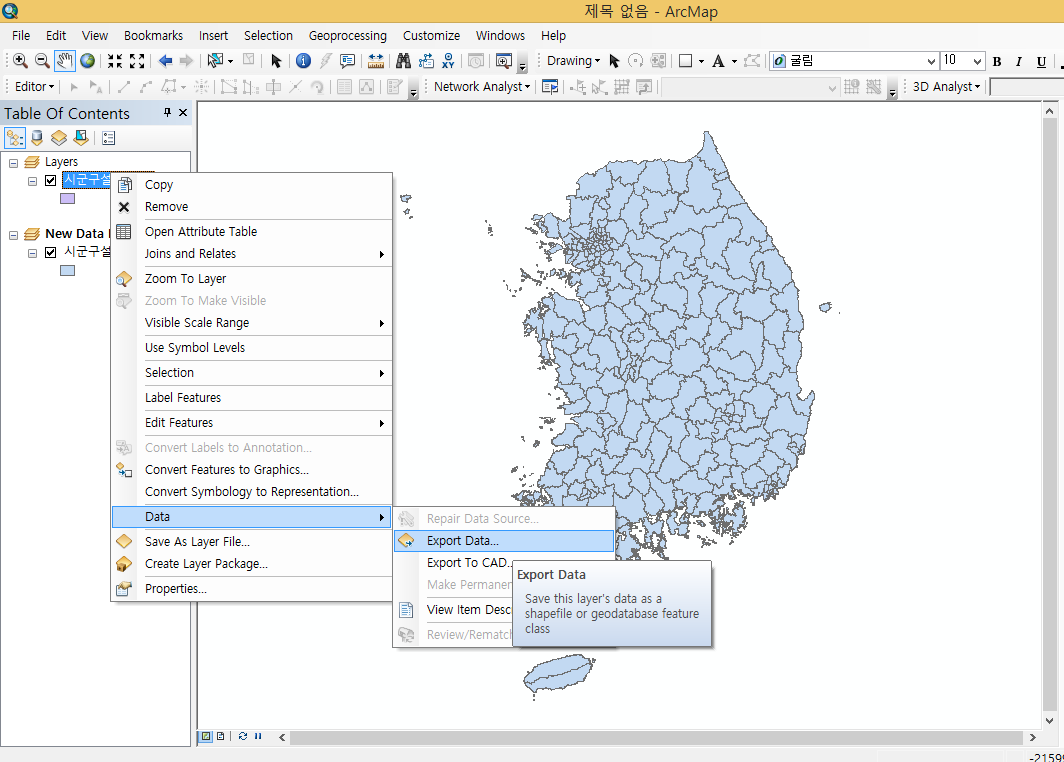Select the Zoom In tool
1064x762 pixels.
click(20, 60)
